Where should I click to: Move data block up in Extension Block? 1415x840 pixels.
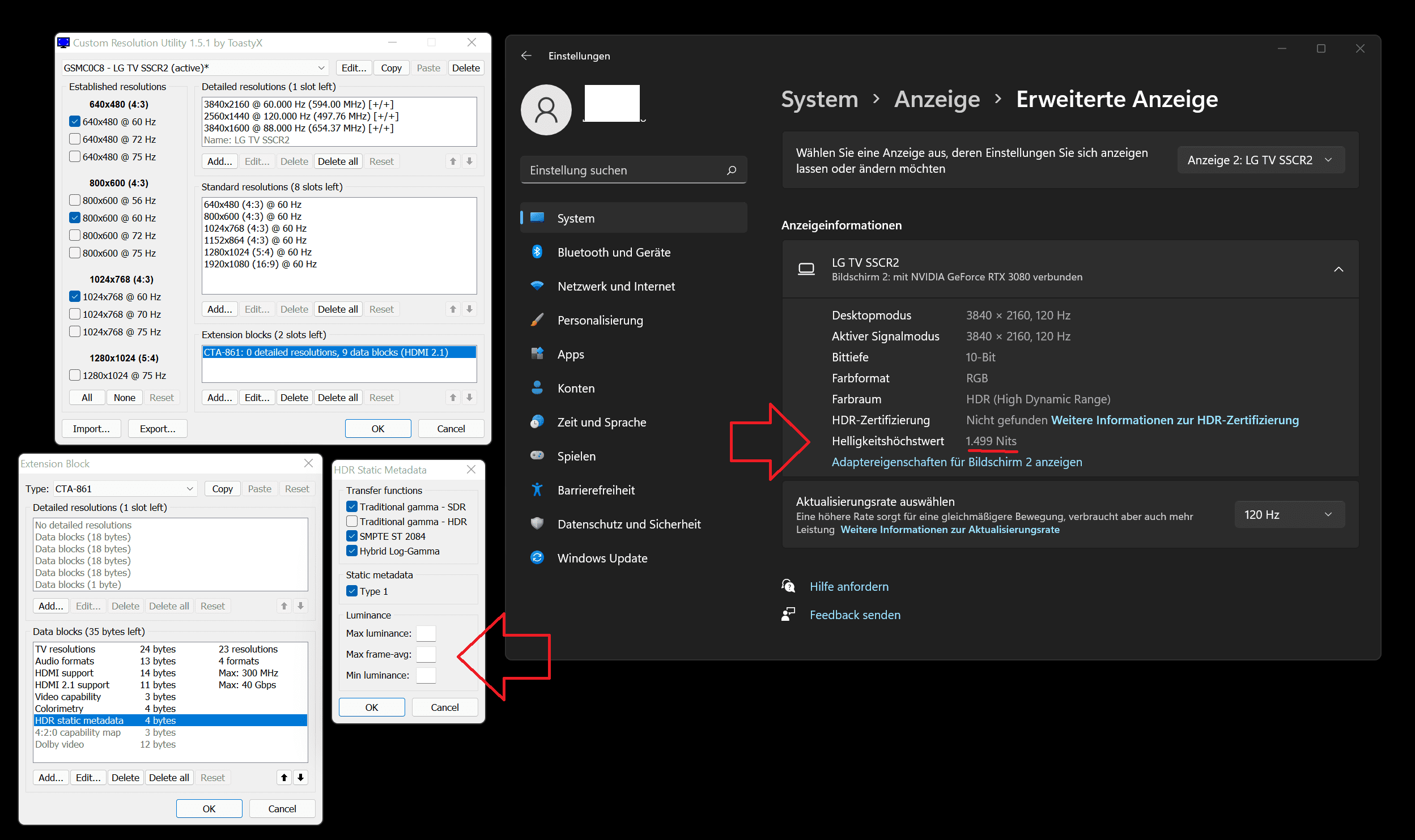pos(284,778)
